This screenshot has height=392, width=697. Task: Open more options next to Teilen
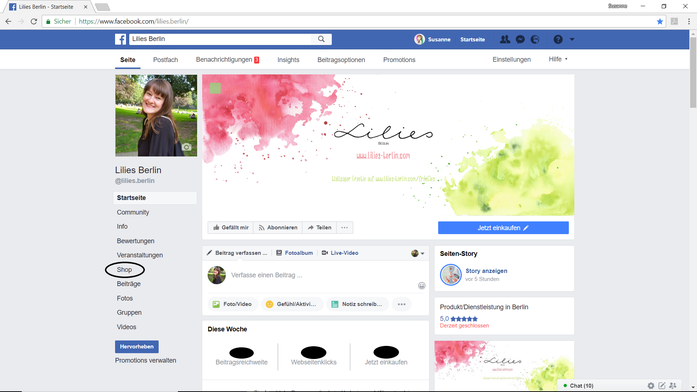tap(344, 228)
